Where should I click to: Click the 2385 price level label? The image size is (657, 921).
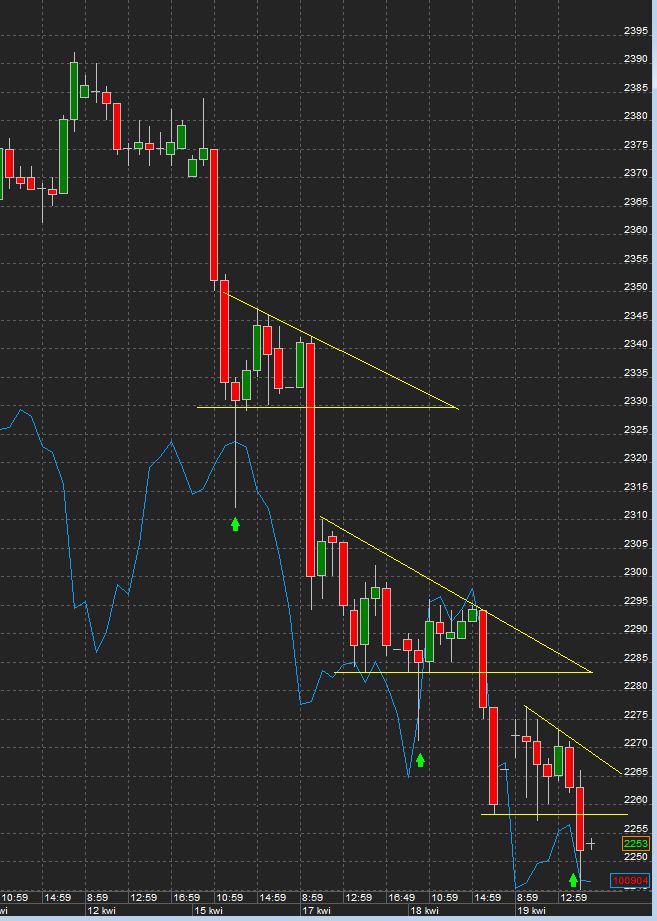coord(636,88)
